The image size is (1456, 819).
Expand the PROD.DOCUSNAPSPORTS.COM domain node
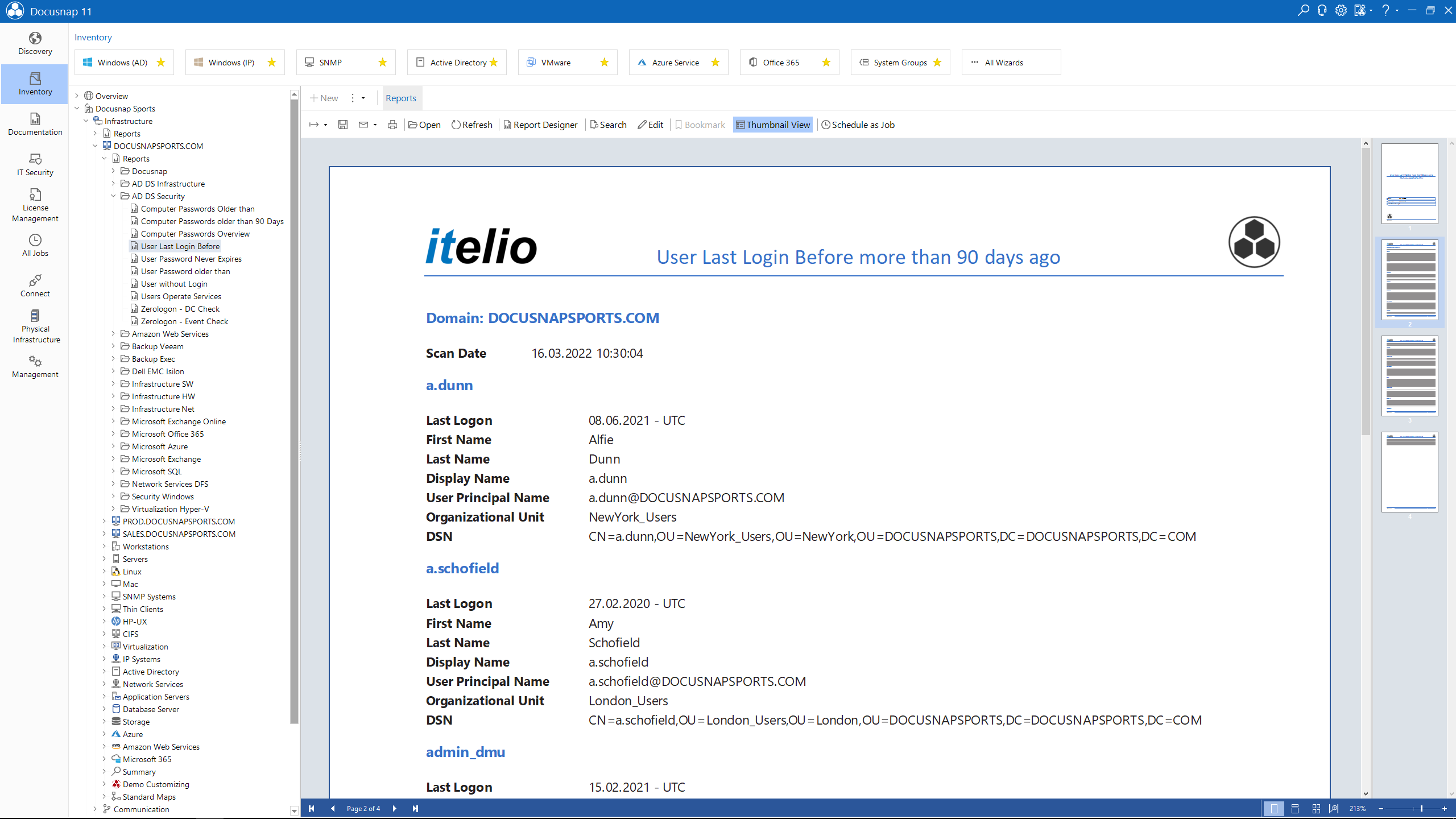point(104,521)
